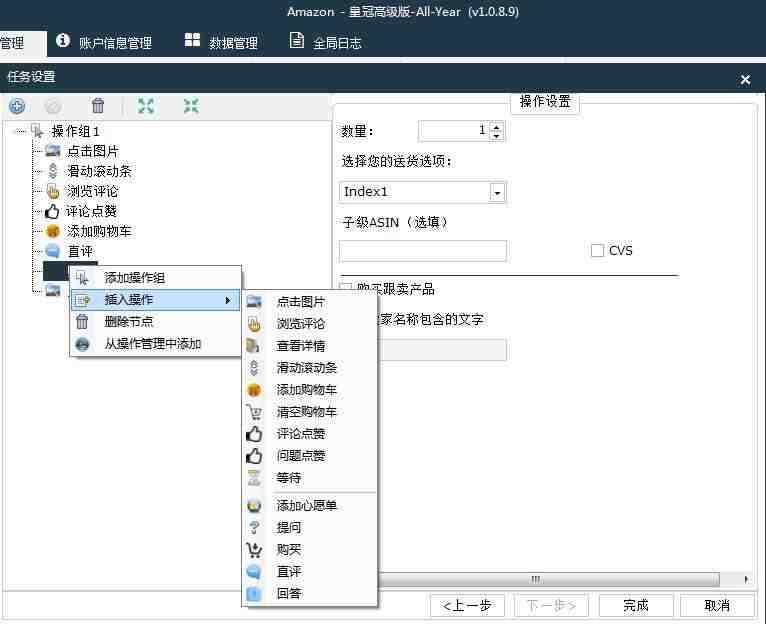Screen dimensions: 766x624
Task: Click icon beside 滑动滚动条 tree node
Action: (53, 171)
